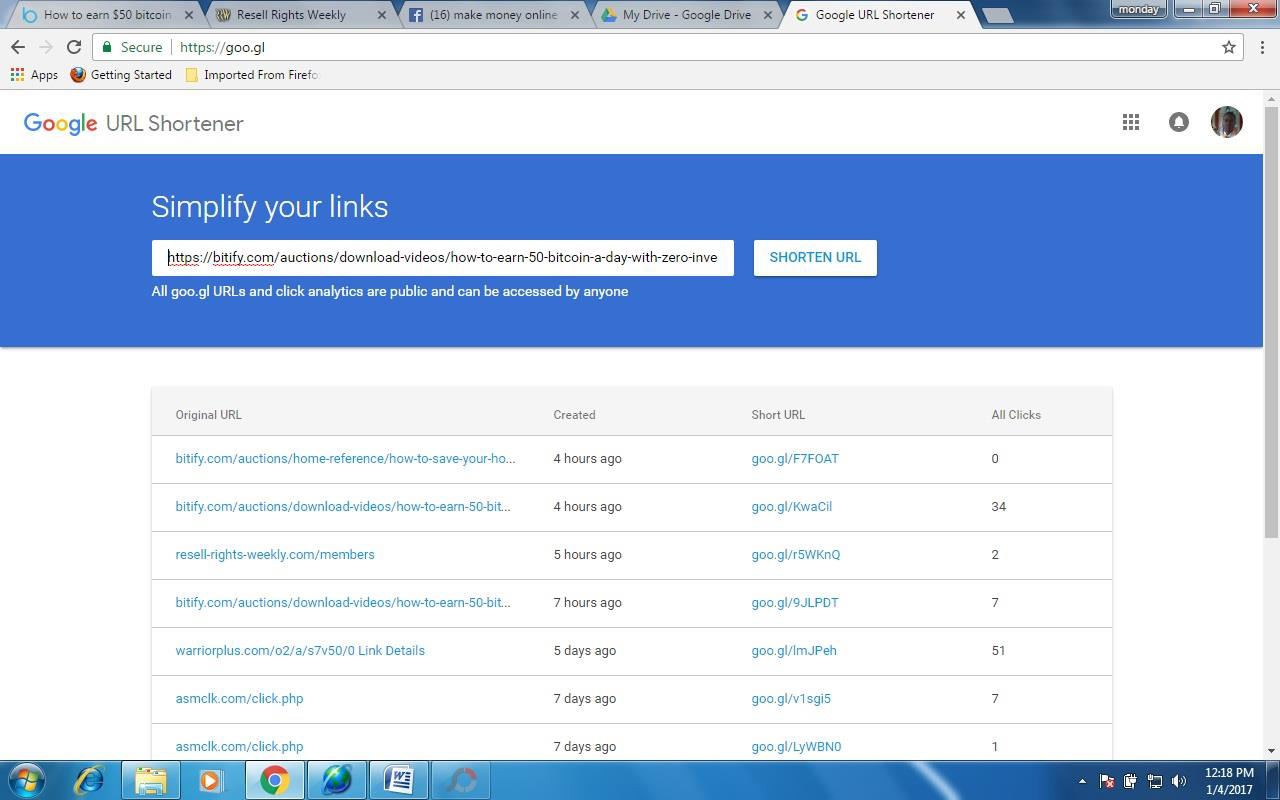Click the volume speaker tray icon

click(1179, 781)
